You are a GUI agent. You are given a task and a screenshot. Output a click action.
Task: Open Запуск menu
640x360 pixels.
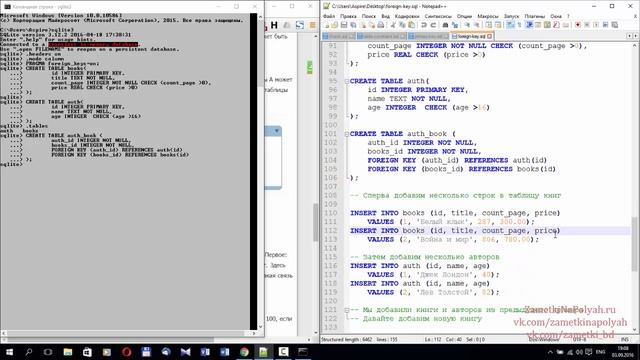click(x=511, y=16)
